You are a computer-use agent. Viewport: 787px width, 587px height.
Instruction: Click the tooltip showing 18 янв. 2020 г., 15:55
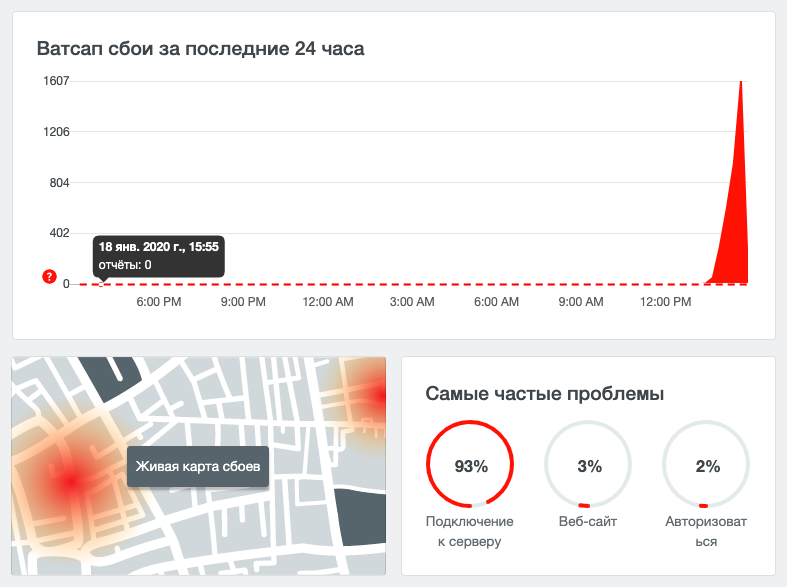[x=159, y=256]
